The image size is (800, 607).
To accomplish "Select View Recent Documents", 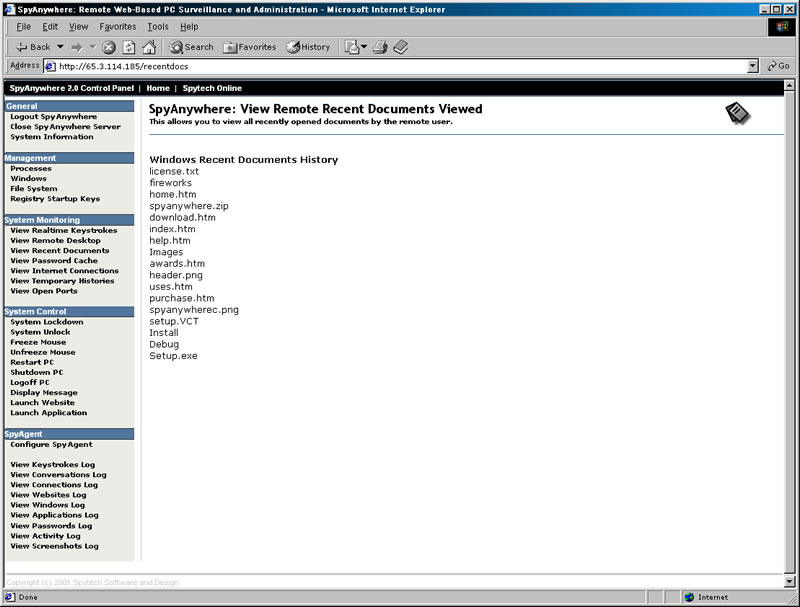I will point(60,250).
